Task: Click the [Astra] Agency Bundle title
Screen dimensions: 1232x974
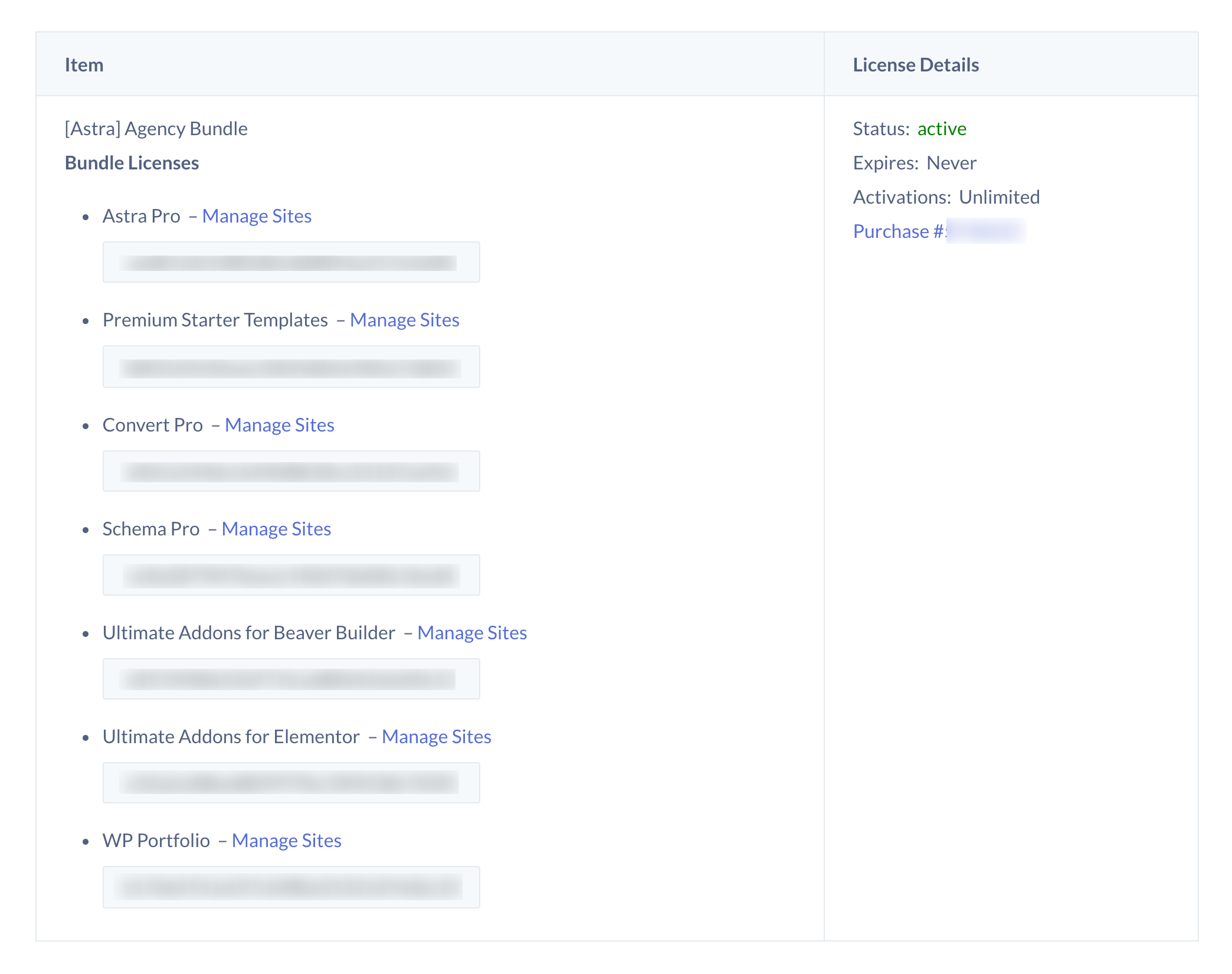Action: coord(156,129)
